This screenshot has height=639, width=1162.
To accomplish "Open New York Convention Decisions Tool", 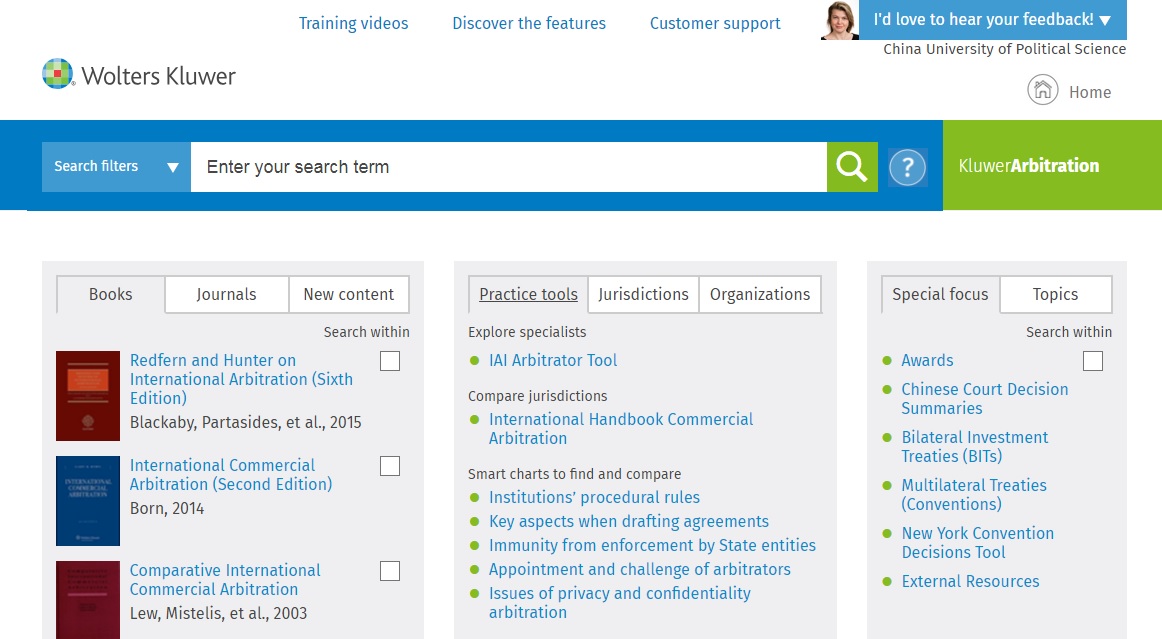I will [977, 543].
